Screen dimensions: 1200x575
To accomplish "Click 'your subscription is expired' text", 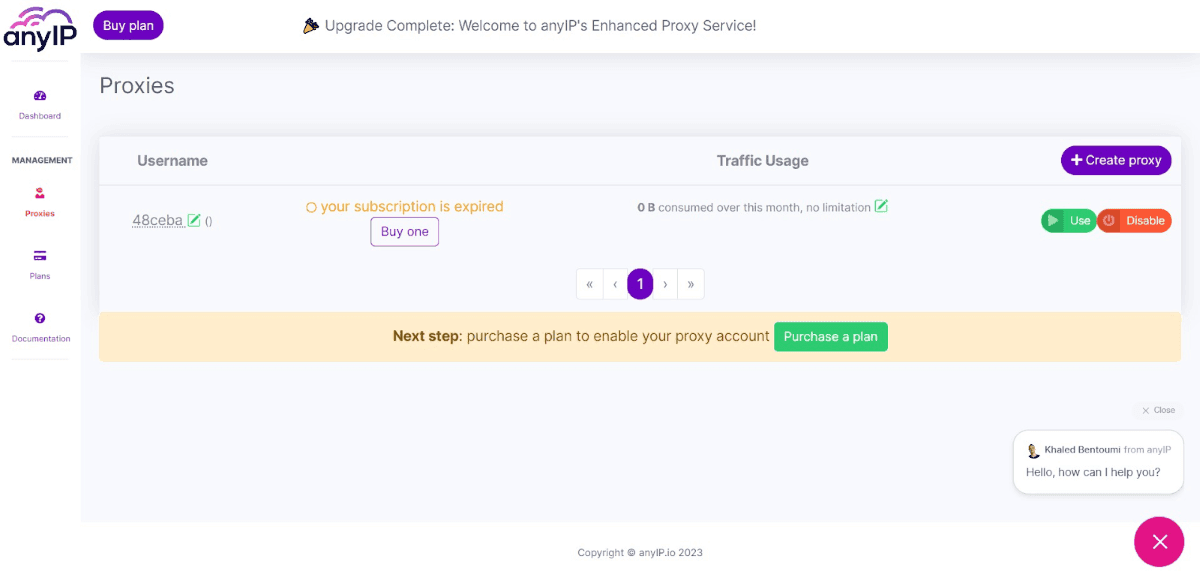I will click(x=412, y=207).
